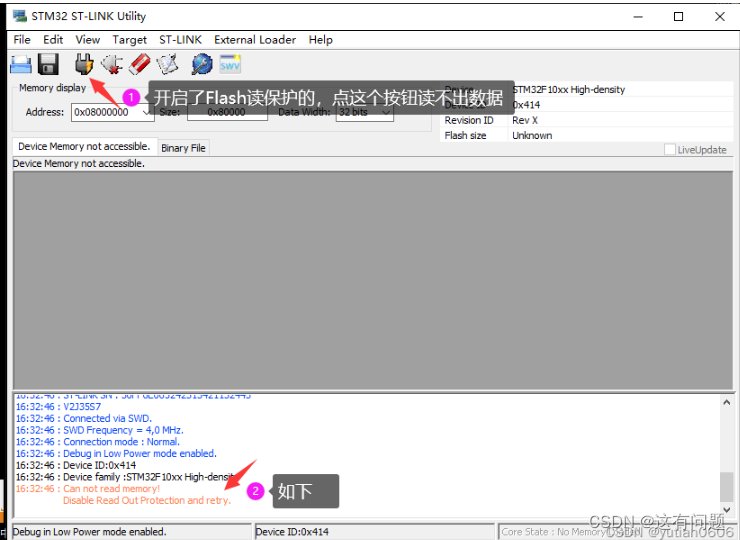The image size is (740, 540).
Task: Click the Connect to target plug icon
Action: [x=84, y=64]
